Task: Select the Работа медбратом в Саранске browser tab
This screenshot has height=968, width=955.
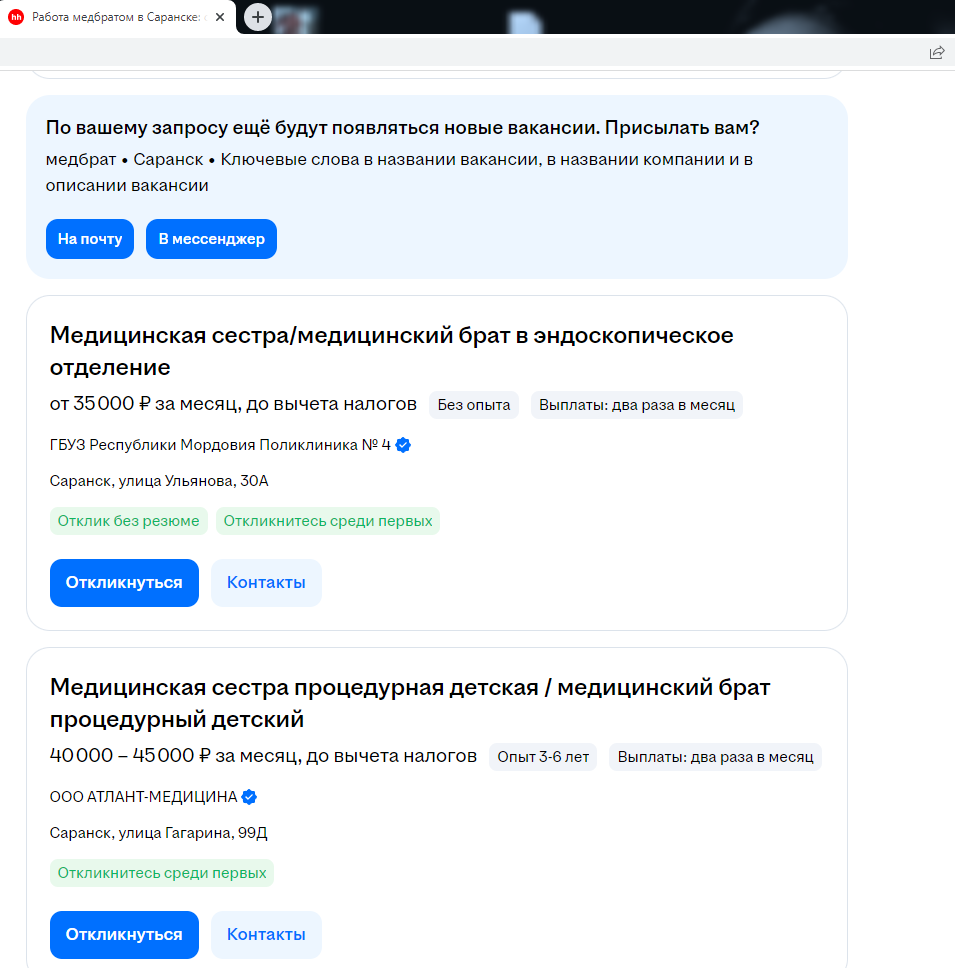Action: point(117,17)
